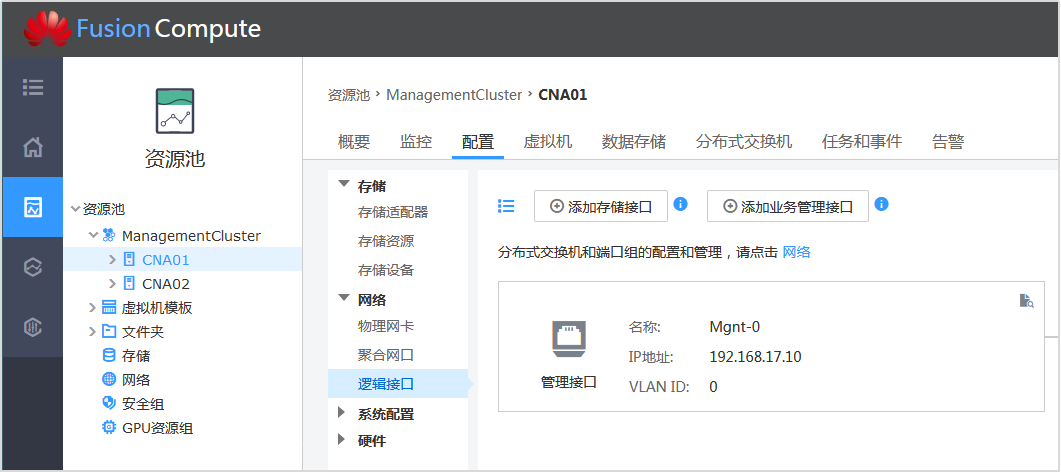Open the 分布式交换机 tab

pyautogui.click(x=744, y=142)
